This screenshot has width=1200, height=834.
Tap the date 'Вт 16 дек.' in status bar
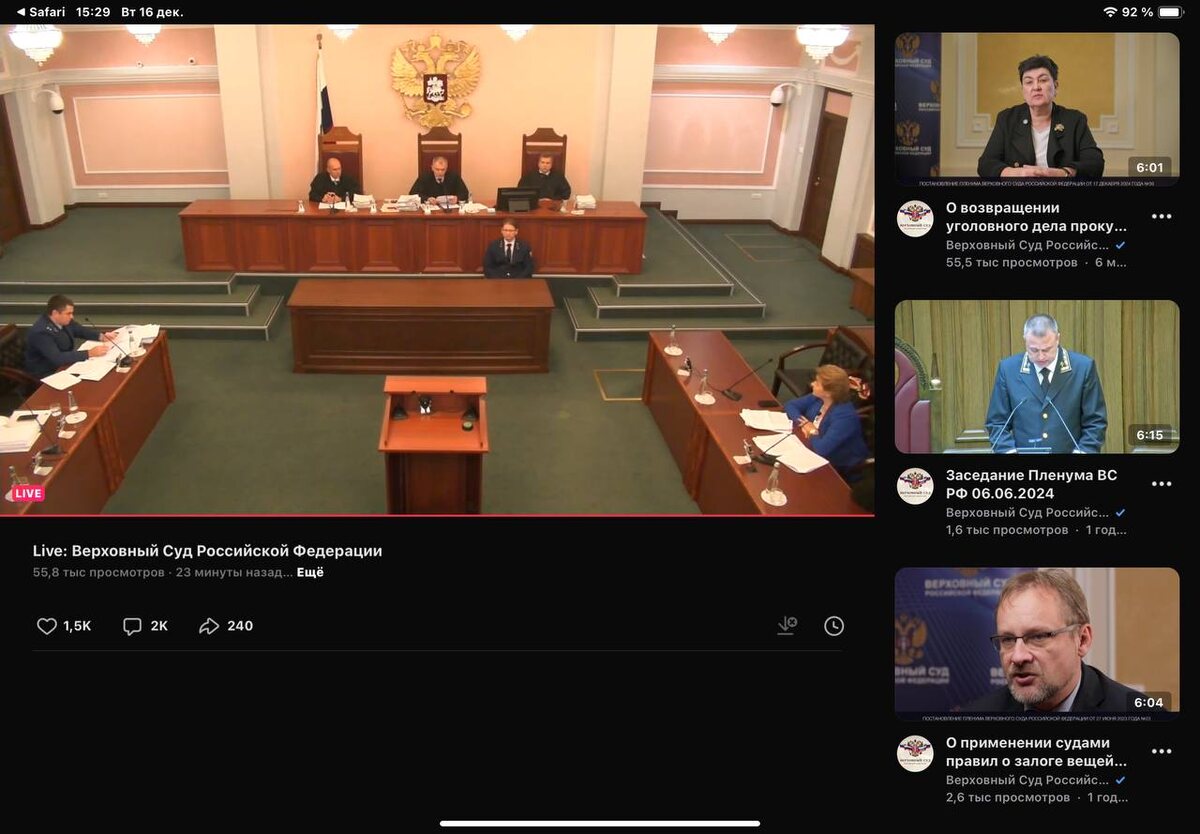(152, 12)
